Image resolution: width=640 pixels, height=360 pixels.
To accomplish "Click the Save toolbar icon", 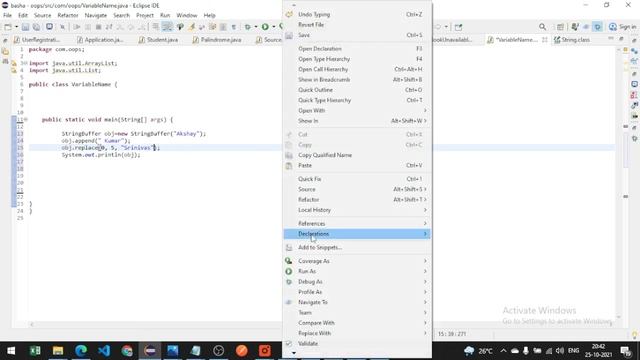I will click(25, 27).
